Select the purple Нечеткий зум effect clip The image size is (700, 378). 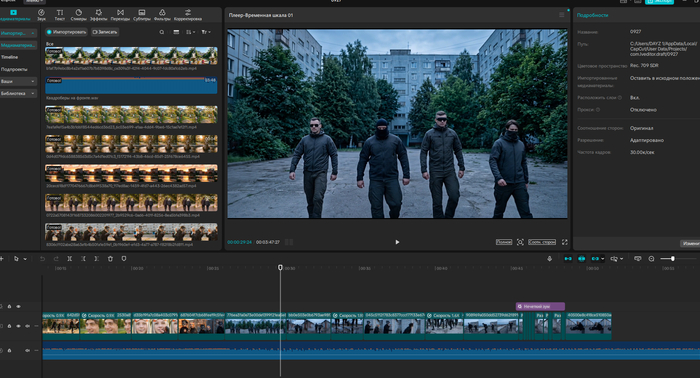click(x=540, y=307)
